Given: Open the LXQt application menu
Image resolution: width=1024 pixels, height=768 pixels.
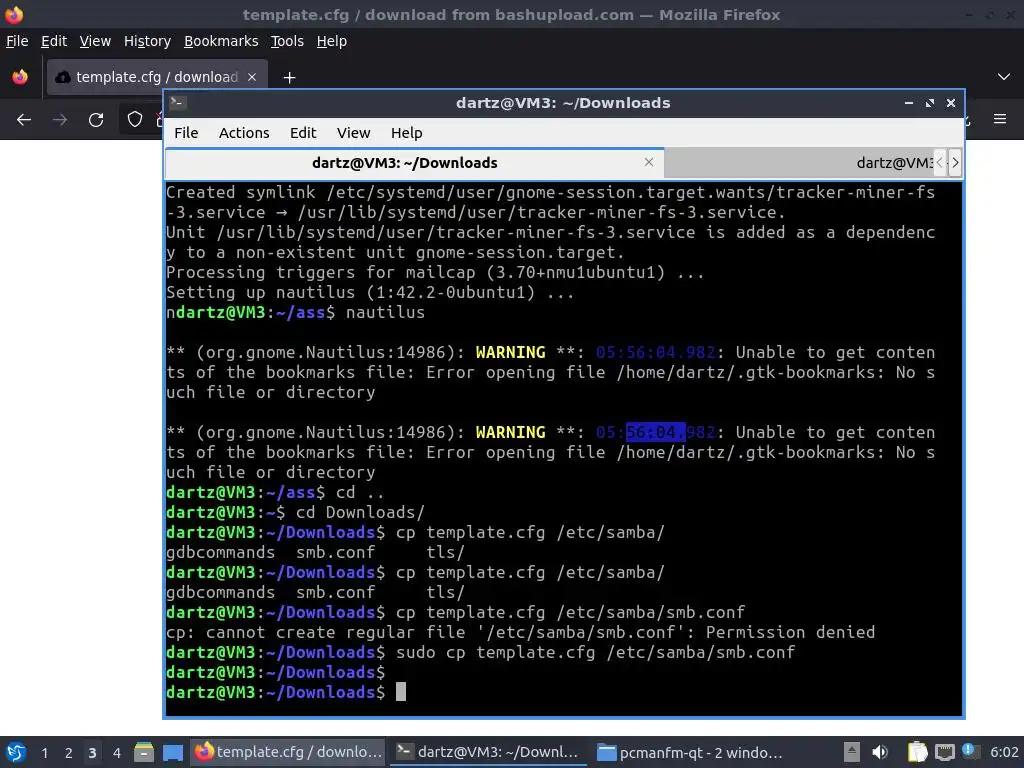Looking at the screenshot, I should click(16, 753).
